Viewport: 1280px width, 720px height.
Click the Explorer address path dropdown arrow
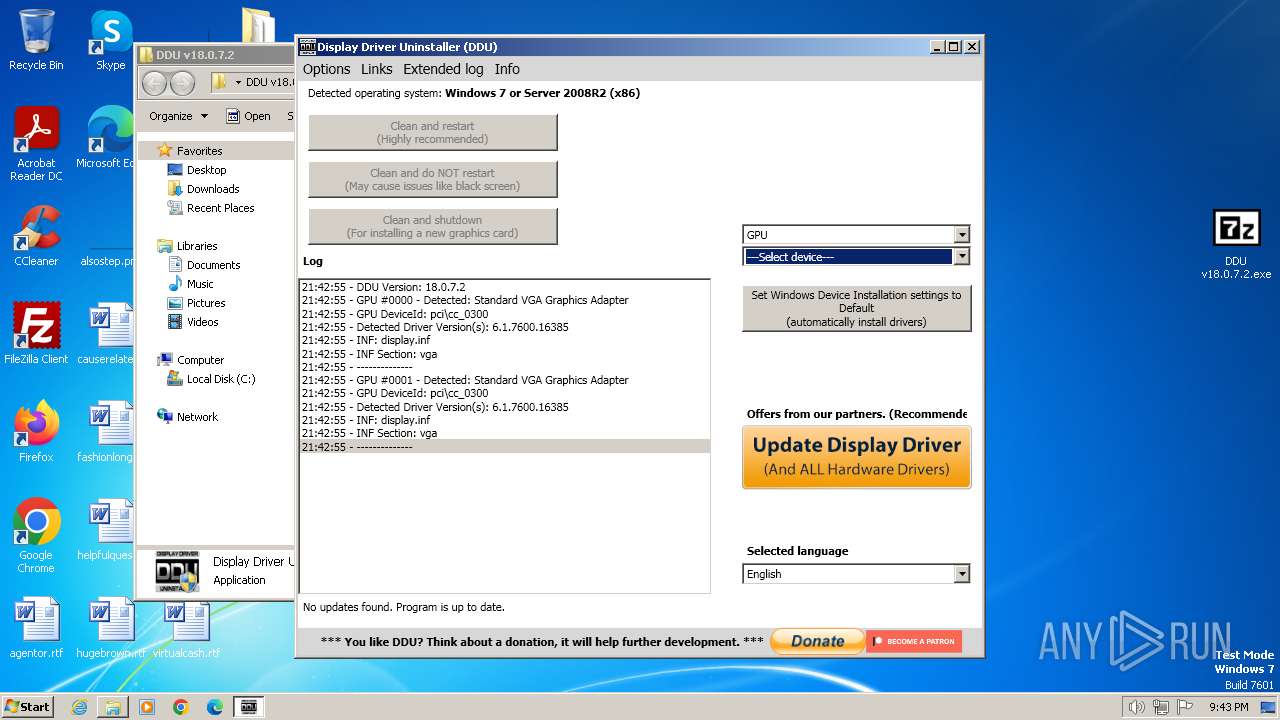pos(238,83)
